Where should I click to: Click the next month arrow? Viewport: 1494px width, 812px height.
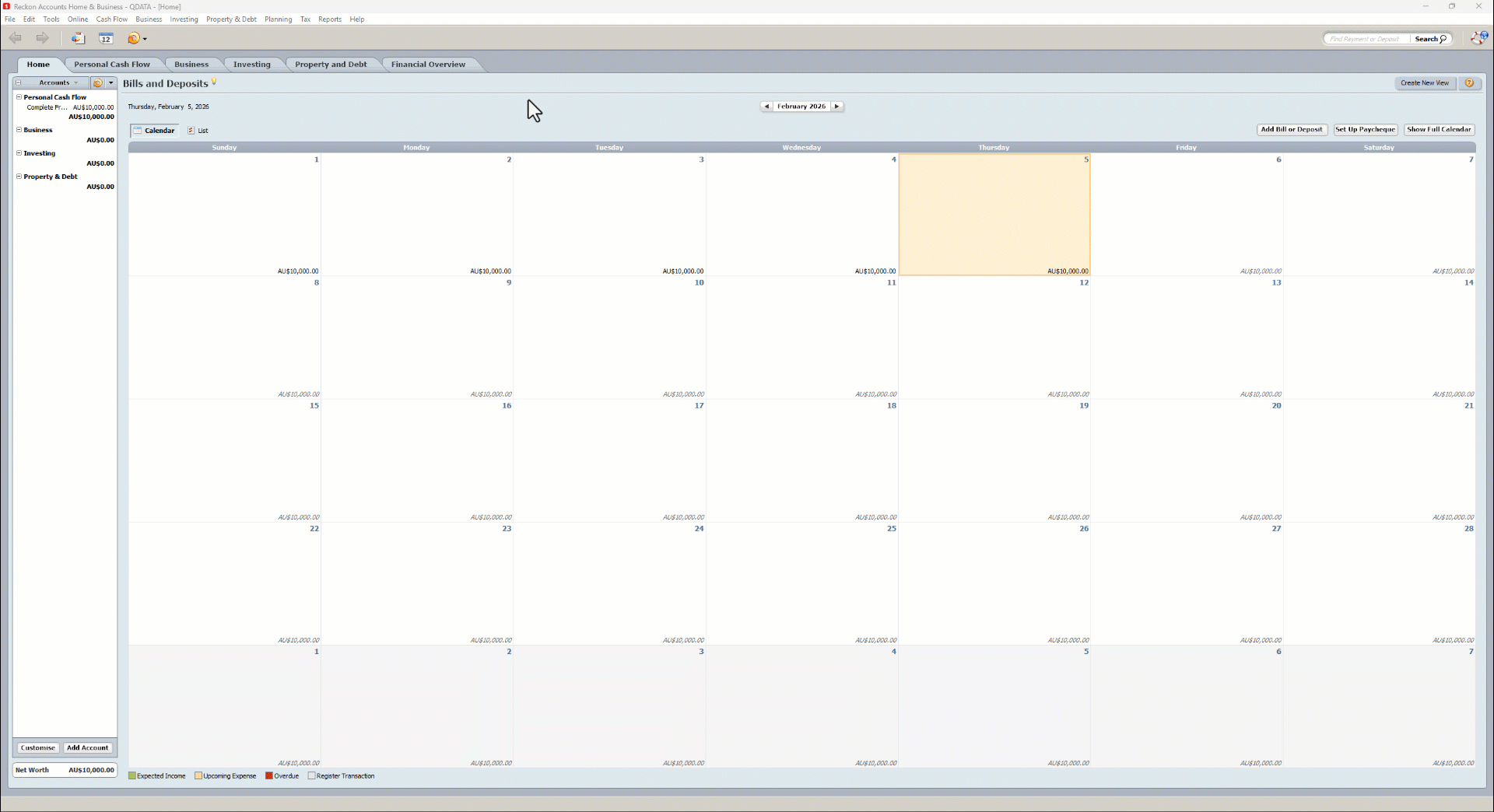838,107
